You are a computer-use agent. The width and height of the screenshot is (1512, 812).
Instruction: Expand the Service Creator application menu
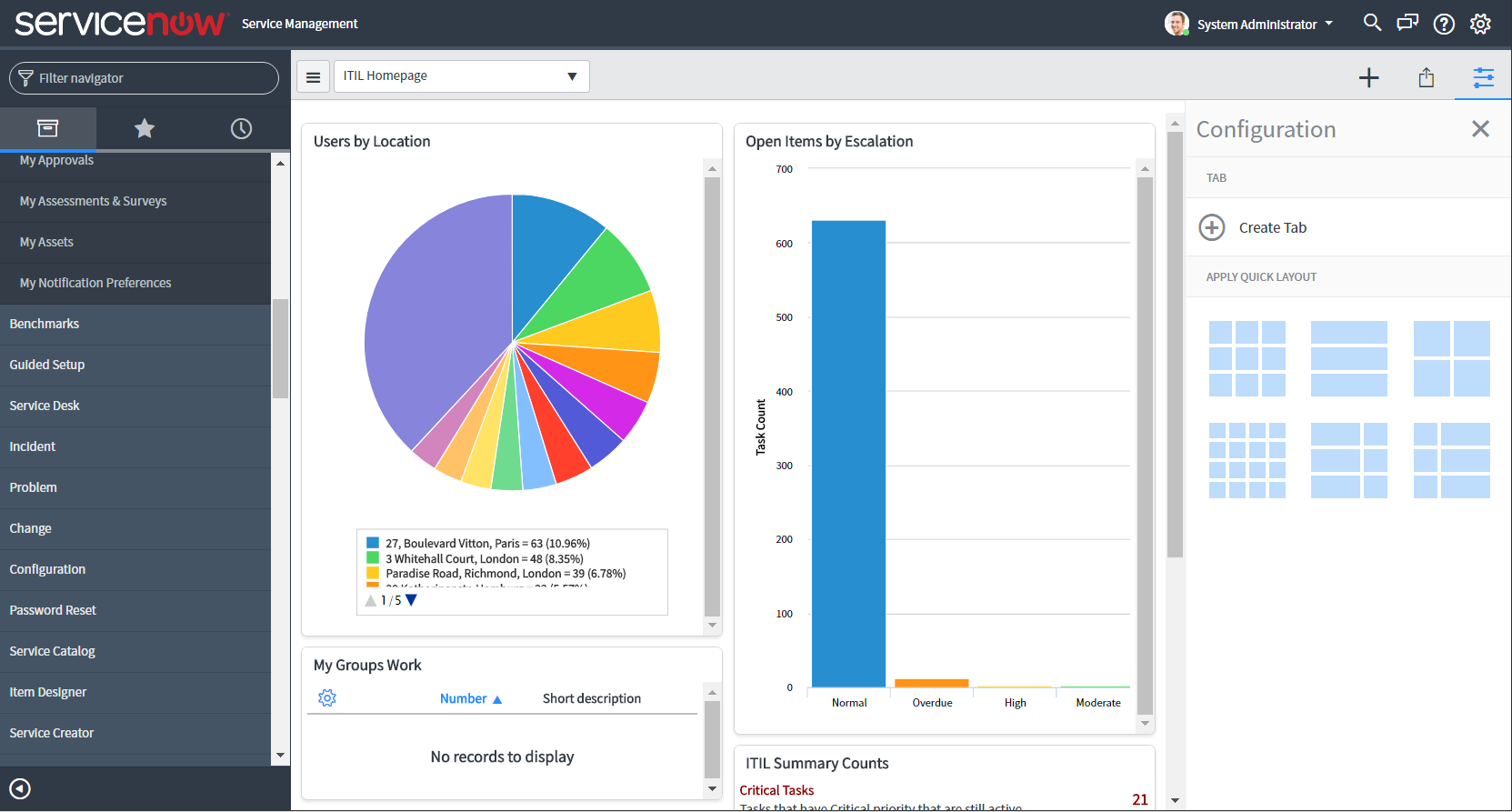tap(135, 734)
